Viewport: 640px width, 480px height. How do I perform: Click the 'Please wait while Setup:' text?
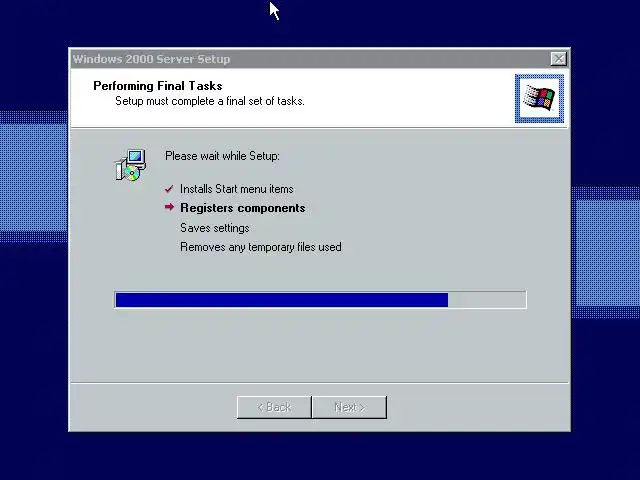(222, 156)
